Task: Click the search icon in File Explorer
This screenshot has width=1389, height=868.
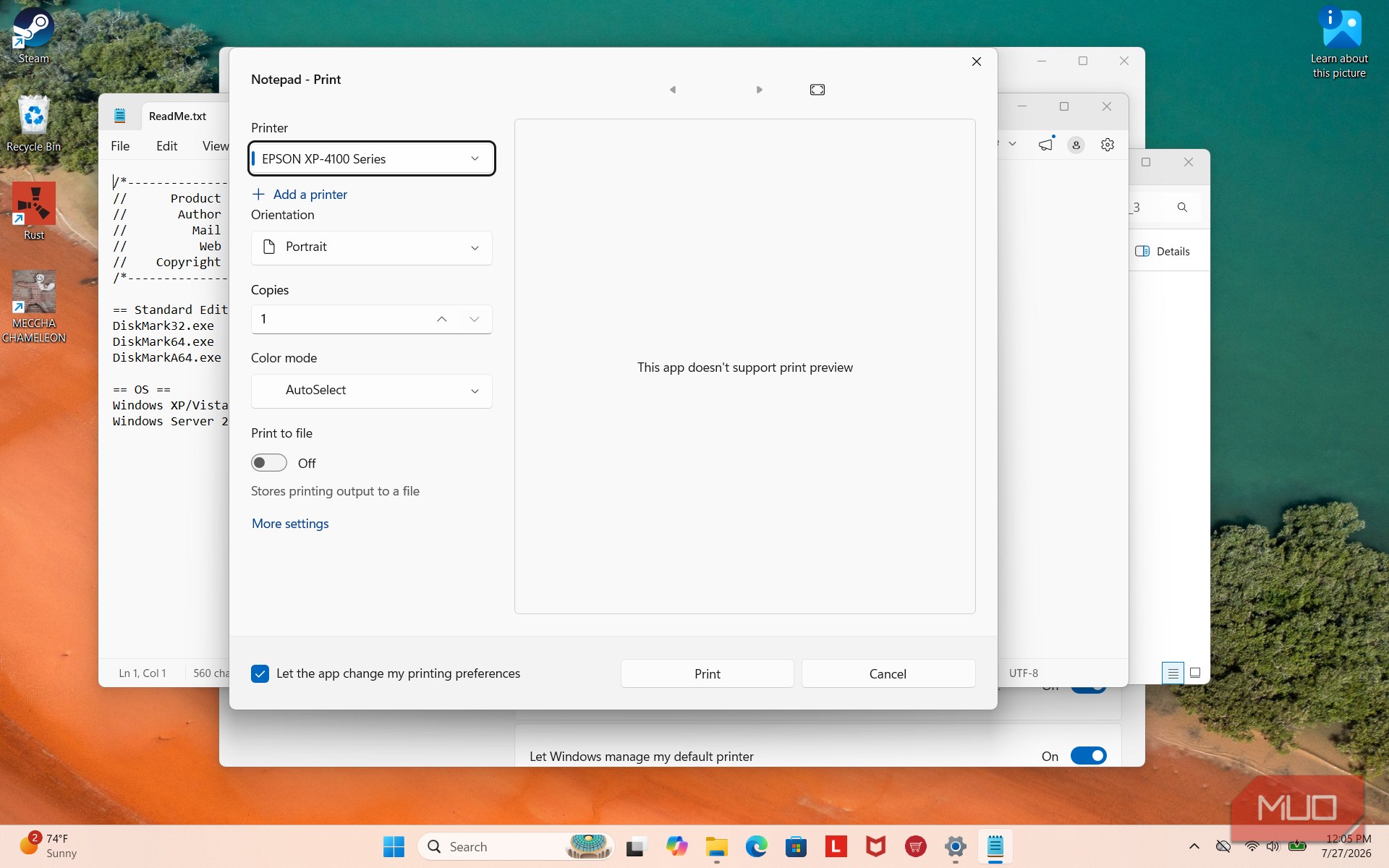Action: point(1182,208)
